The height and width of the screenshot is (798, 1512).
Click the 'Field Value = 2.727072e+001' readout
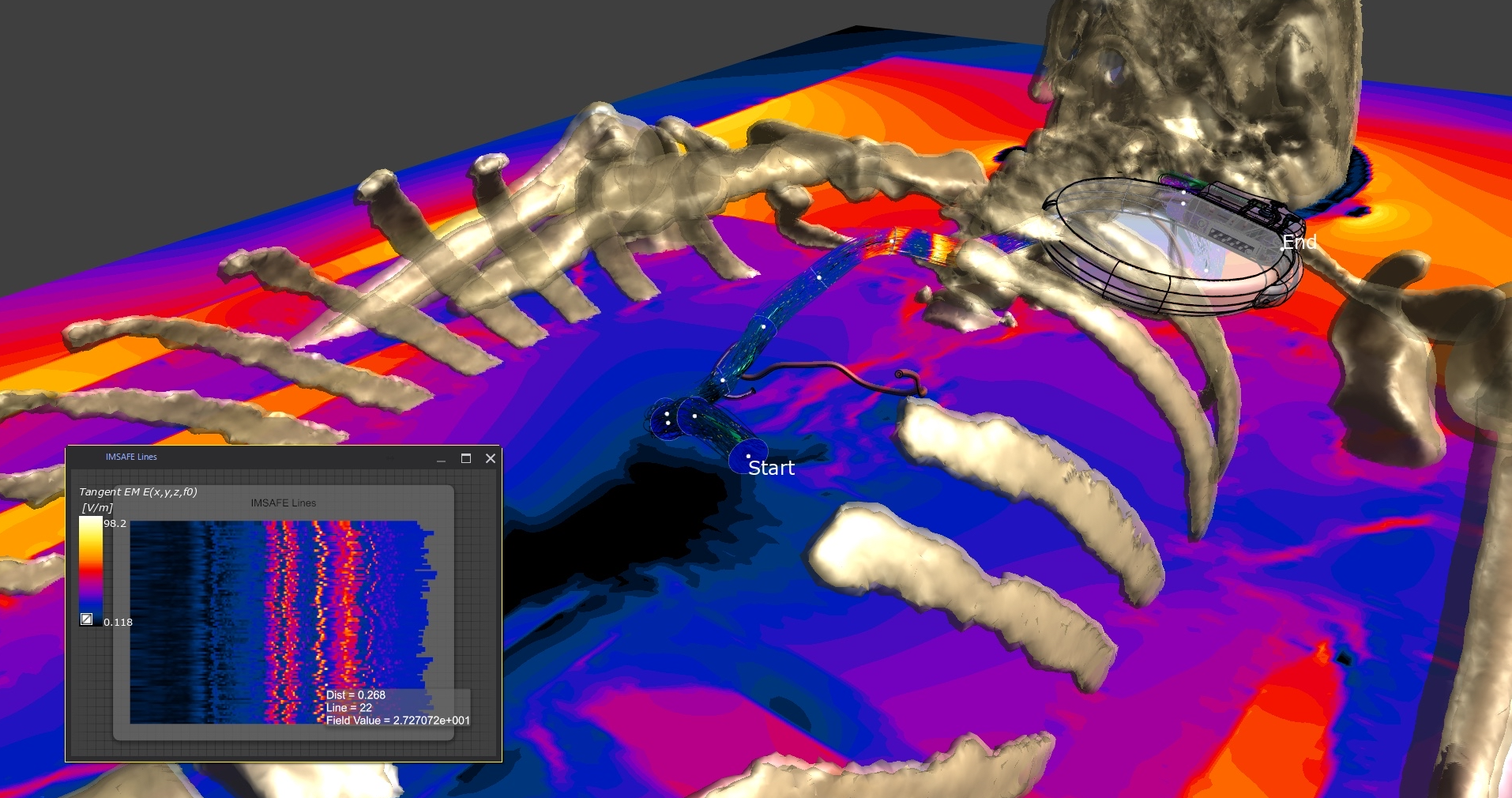(x=398, y=721)
